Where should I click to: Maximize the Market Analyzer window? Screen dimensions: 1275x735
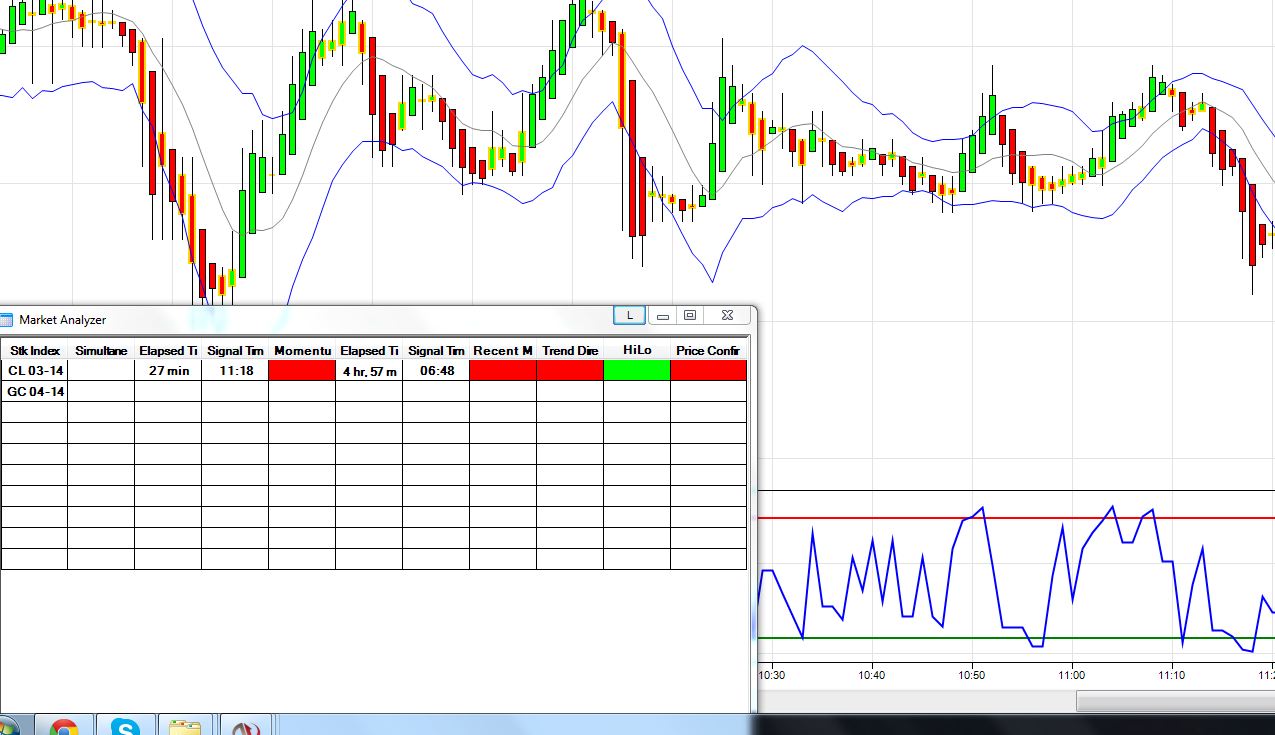point(690,315)
